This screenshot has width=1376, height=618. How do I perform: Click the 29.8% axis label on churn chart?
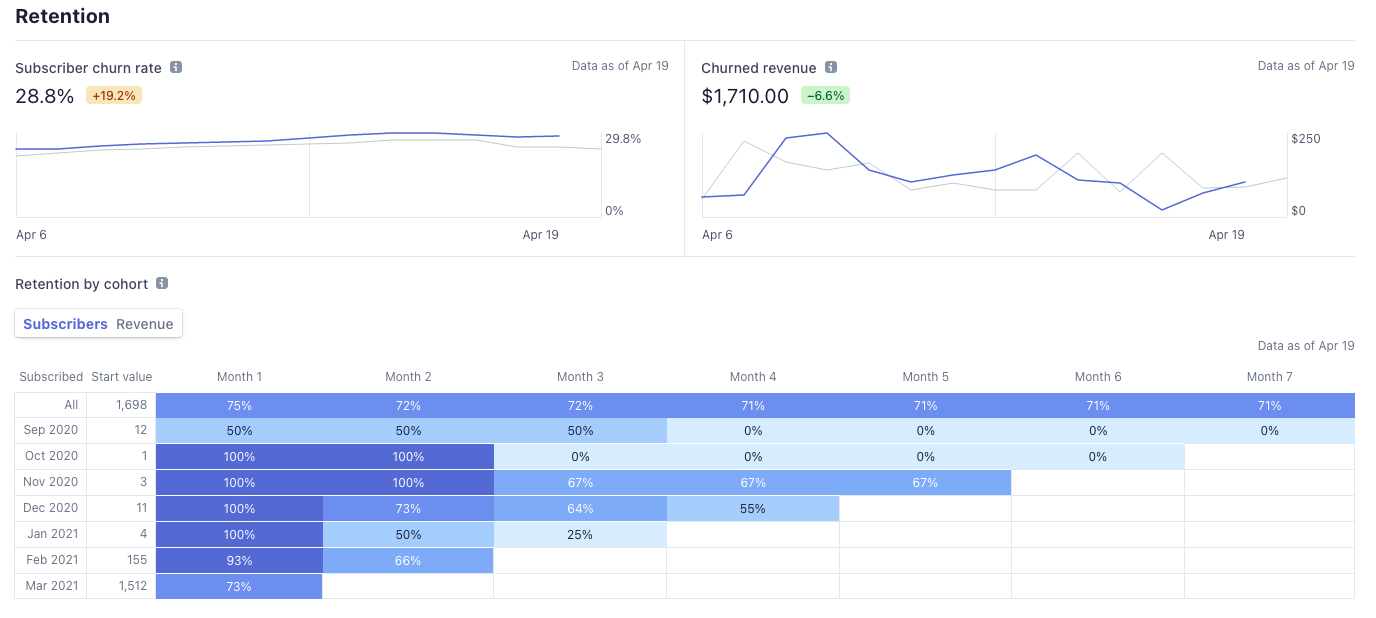tap(623, 138)
